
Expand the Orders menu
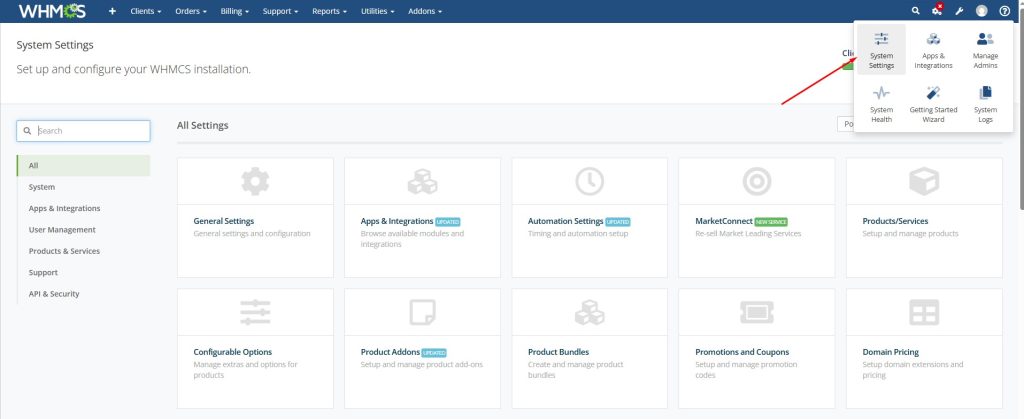tap(191, 11)
